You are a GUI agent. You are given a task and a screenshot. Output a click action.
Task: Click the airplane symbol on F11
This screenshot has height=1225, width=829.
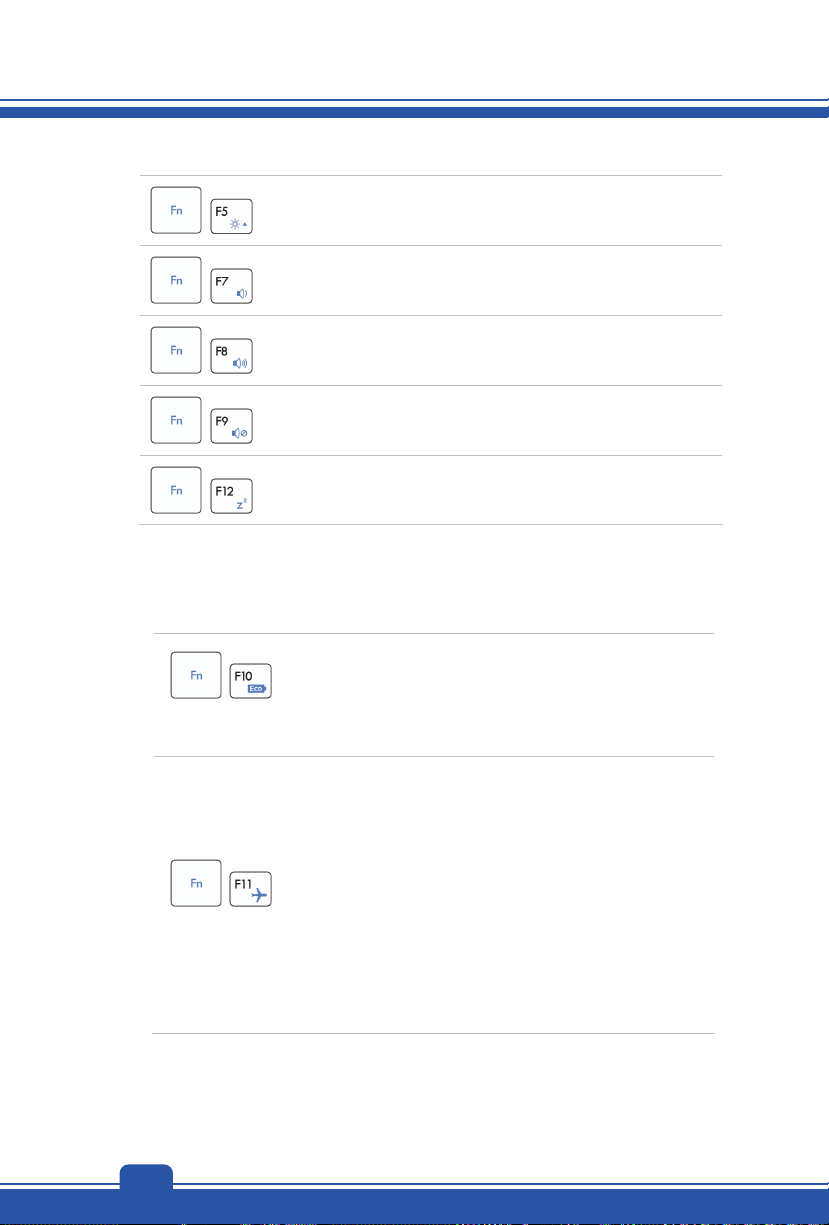[258, 896]
